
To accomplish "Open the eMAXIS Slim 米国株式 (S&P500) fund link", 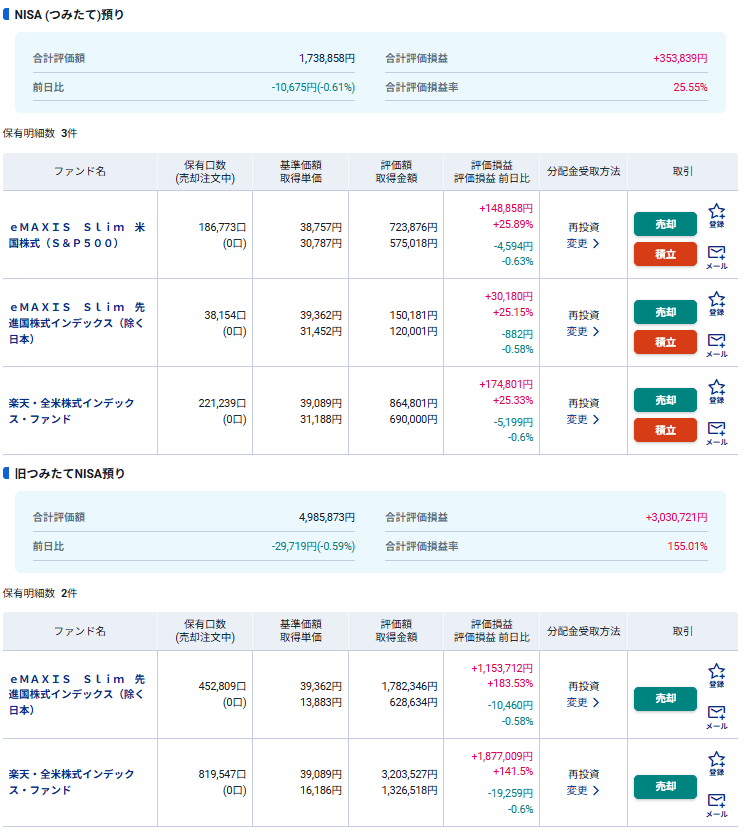I will click(77, 235).
